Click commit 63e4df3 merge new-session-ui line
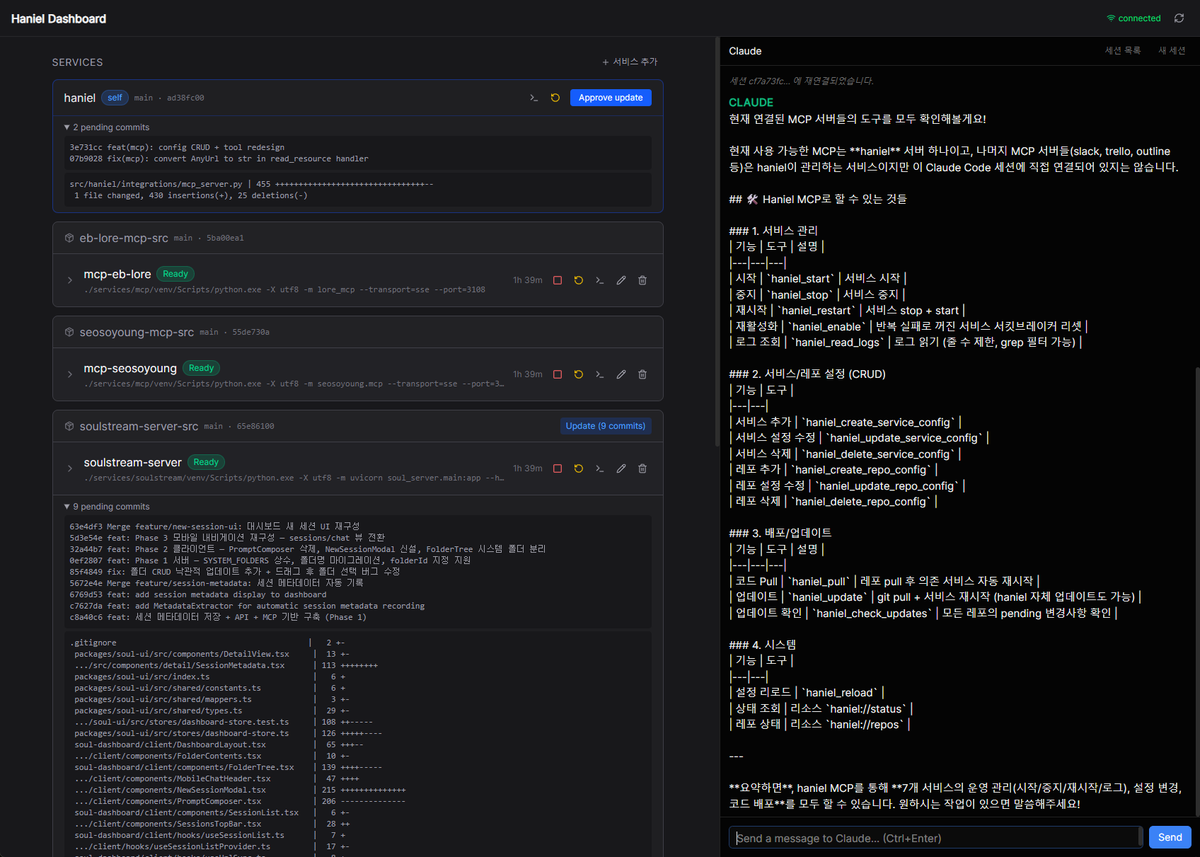1200x857 pixels. tap(214, 525)
